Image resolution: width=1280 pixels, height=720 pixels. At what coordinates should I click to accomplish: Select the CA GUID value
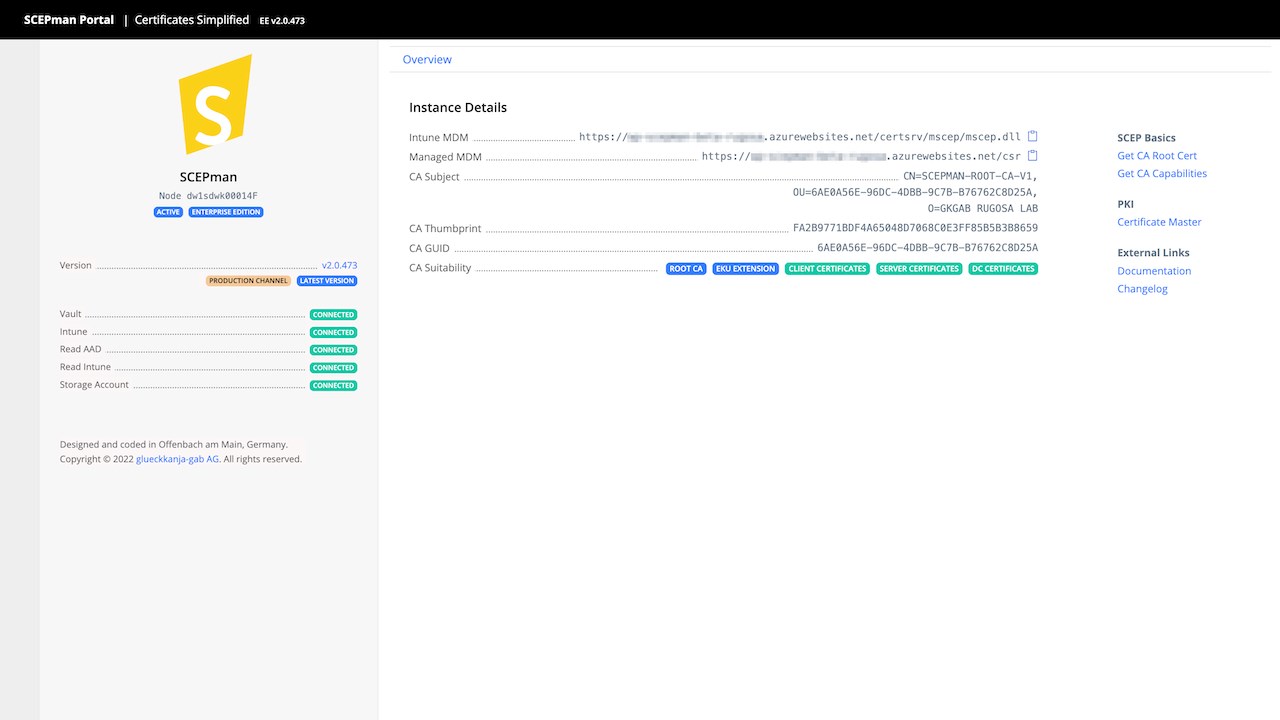pyautogui.click(x=927, y=248)
